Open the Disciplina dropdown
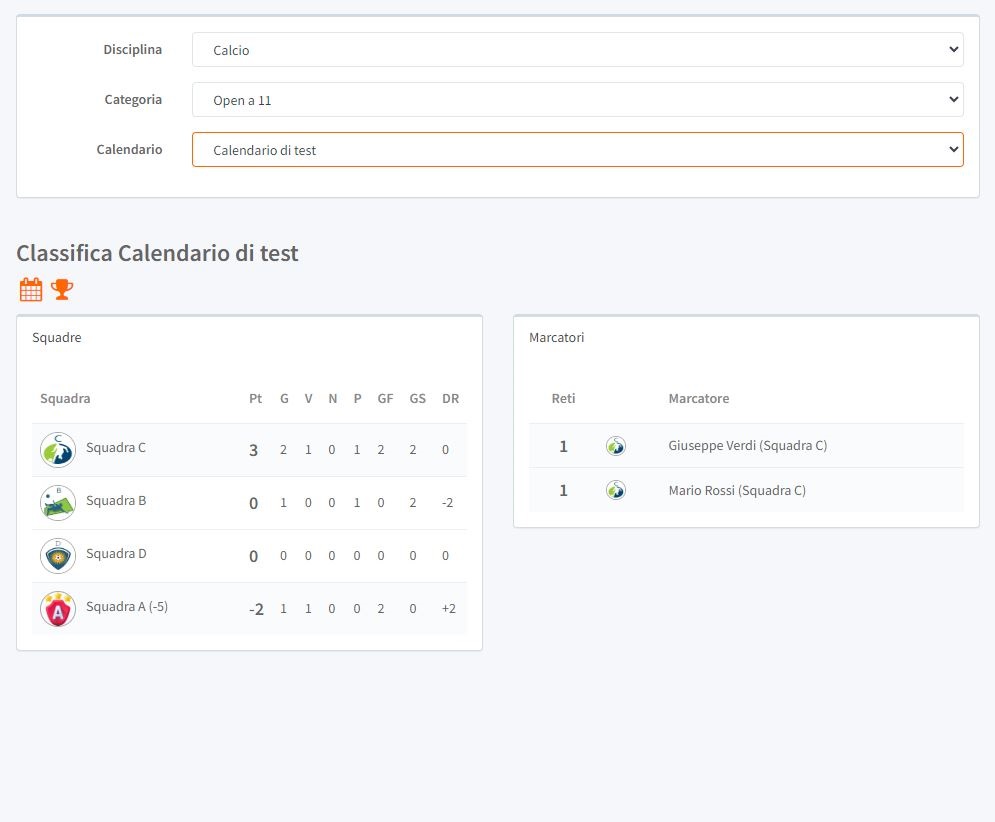The width and height of the screenshot is (995, 822). click(577, 50)
